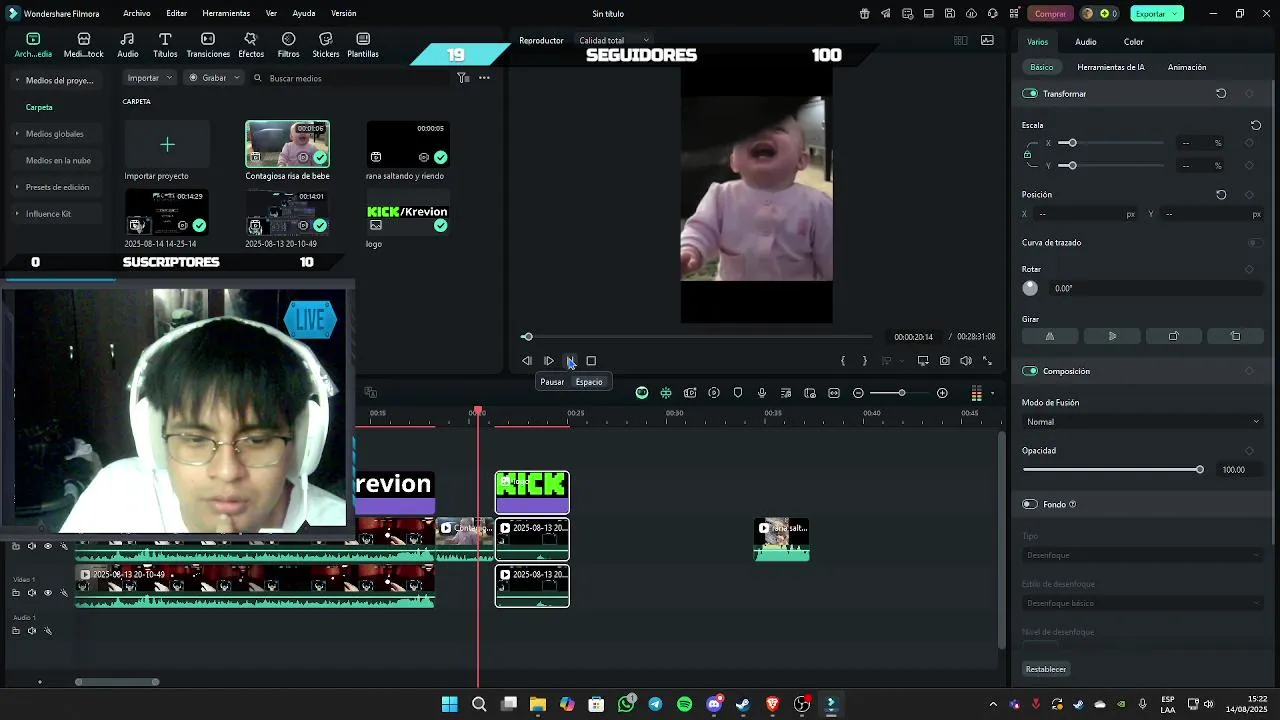Click the timeline zoom slider handle
The image size is (1280, 720).
(x=901, y=393)
